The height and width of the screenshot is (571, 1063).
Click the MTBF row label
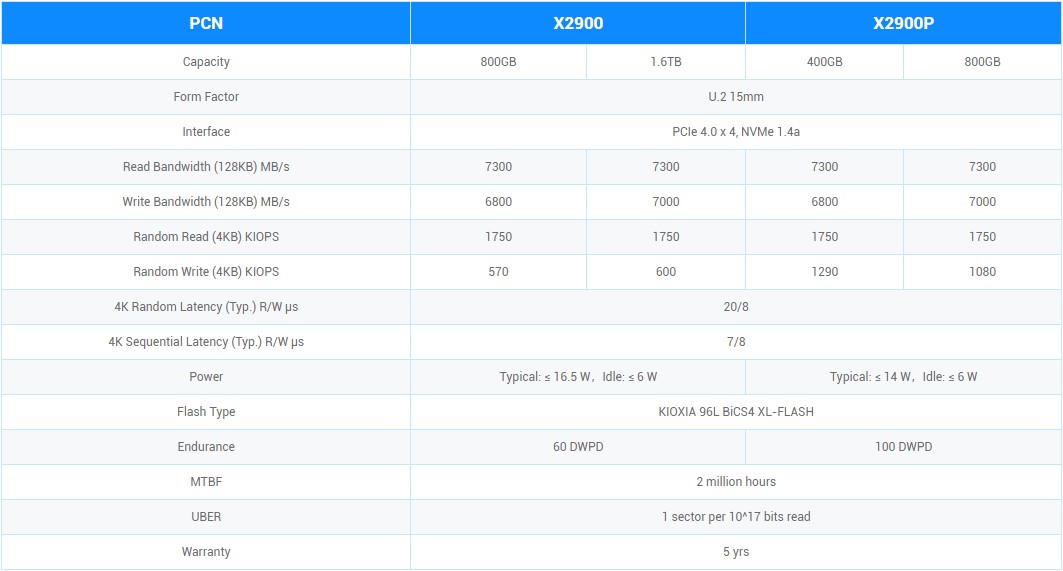206,482
